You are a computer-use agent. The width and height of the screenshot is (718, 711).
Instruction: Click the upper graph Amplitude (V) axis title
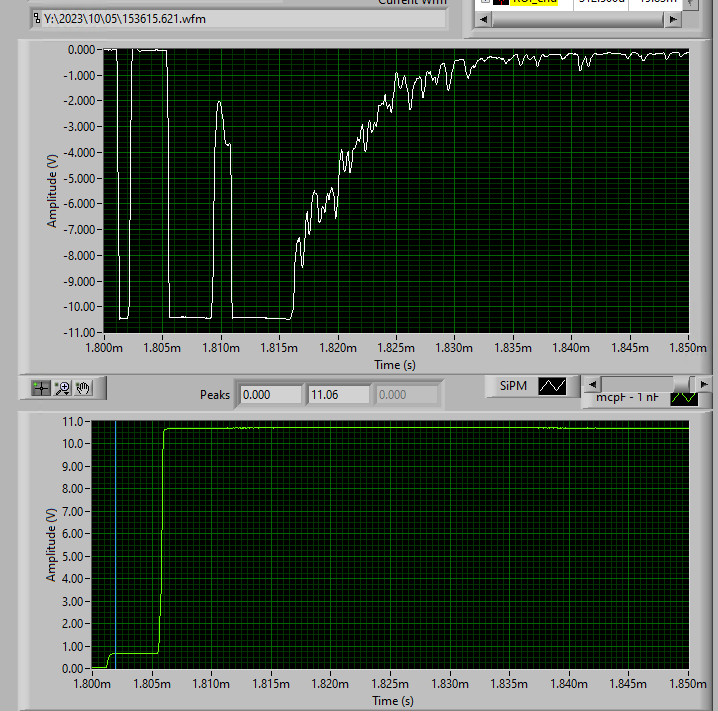[x=52, y=191]
